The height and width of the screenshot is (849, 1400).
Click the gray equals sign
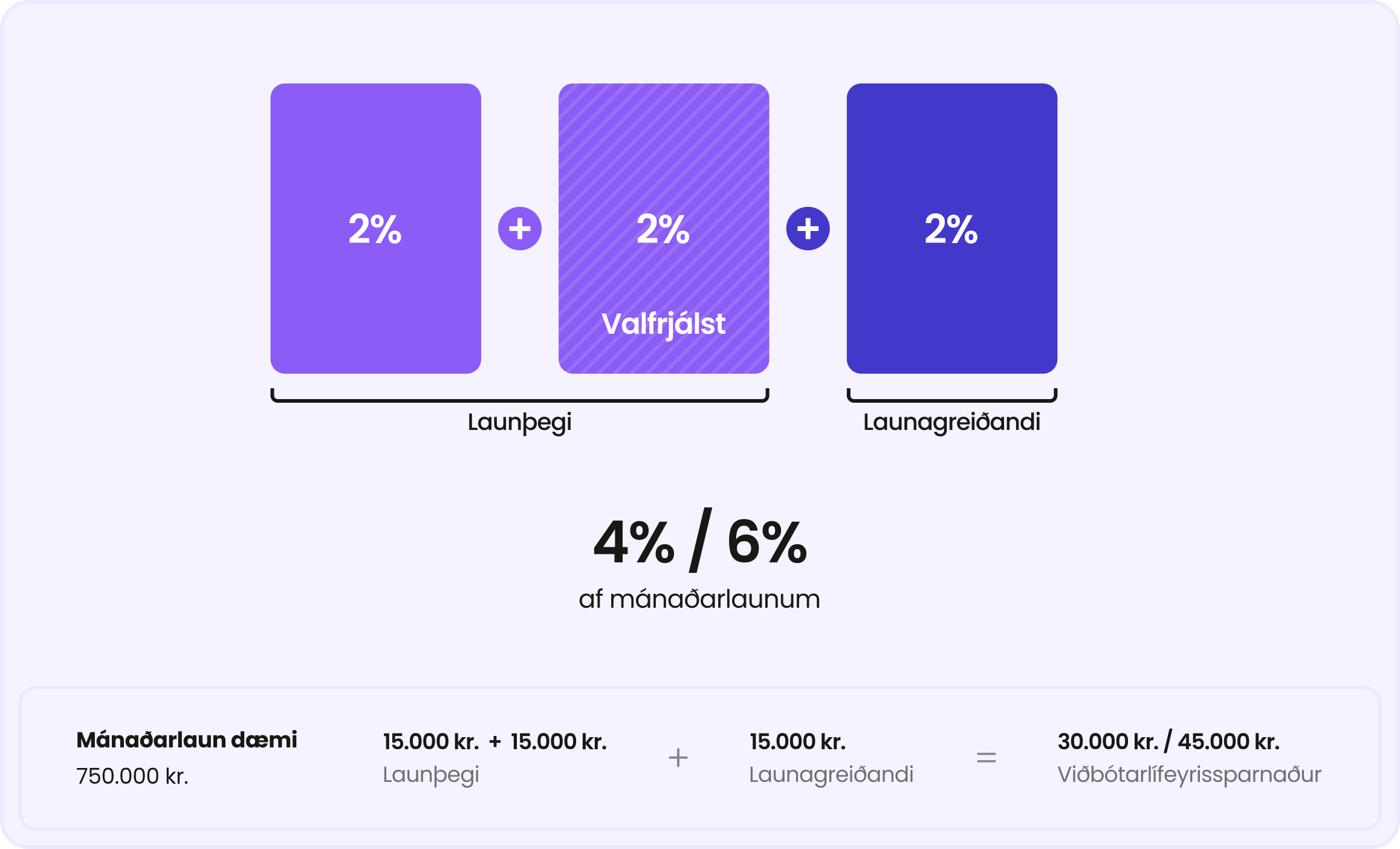986,758
